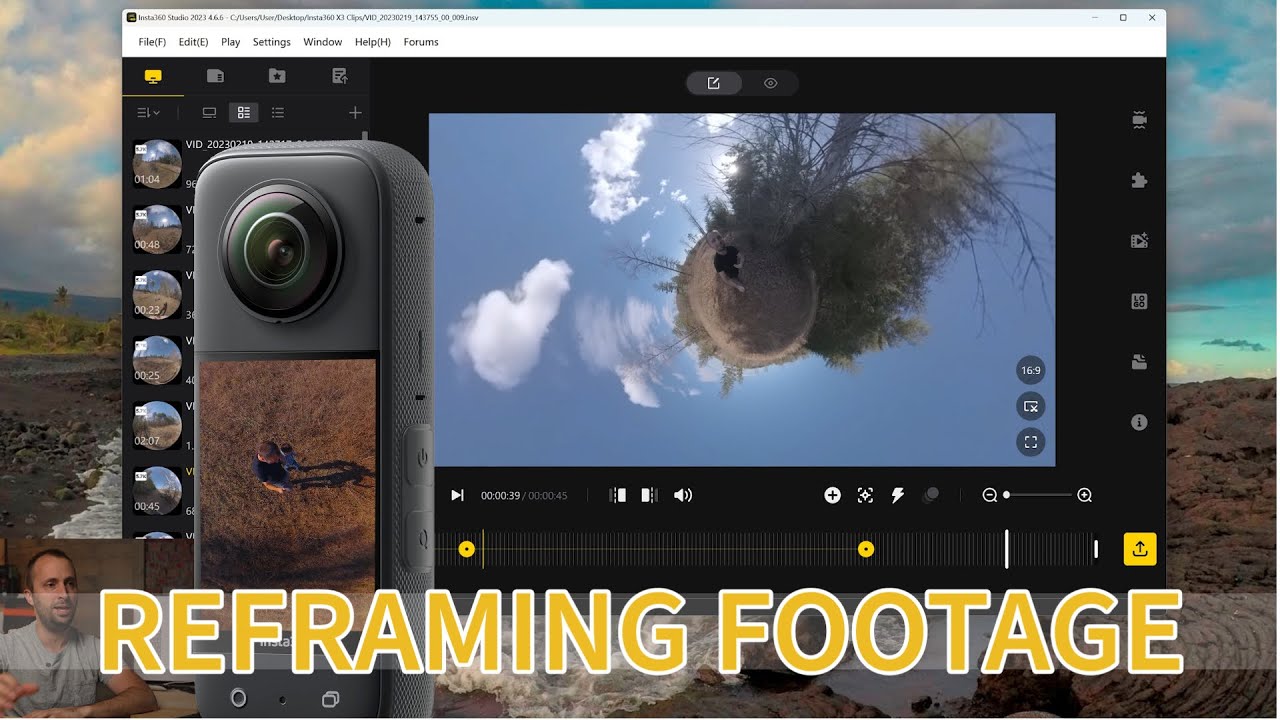This screenshot has height=720, width=1280.
Task: Show file info panel
Action: point(1139,422)
